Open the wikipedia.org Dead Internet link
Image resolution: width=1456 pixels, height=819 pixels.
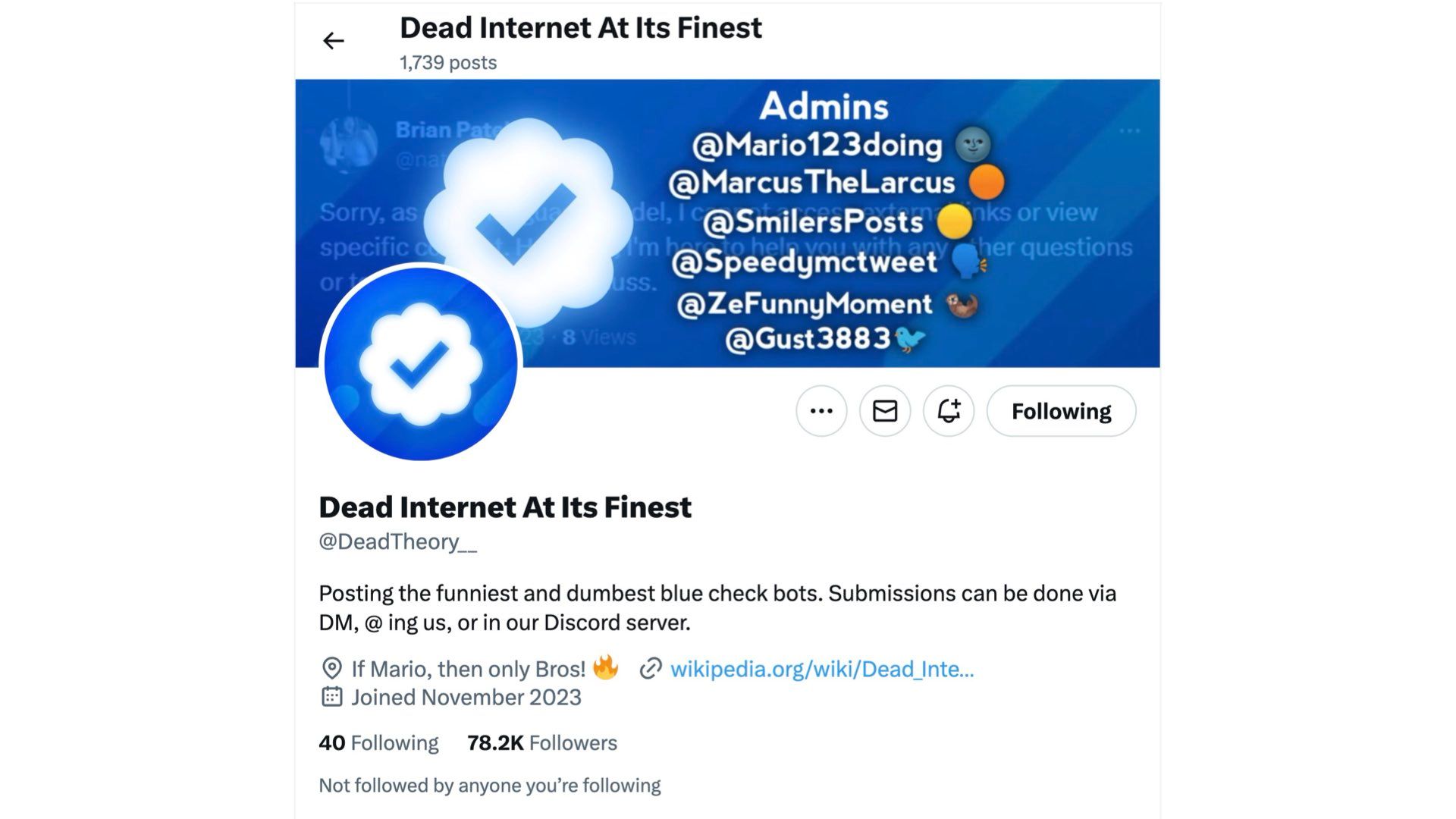click(822, 669)
